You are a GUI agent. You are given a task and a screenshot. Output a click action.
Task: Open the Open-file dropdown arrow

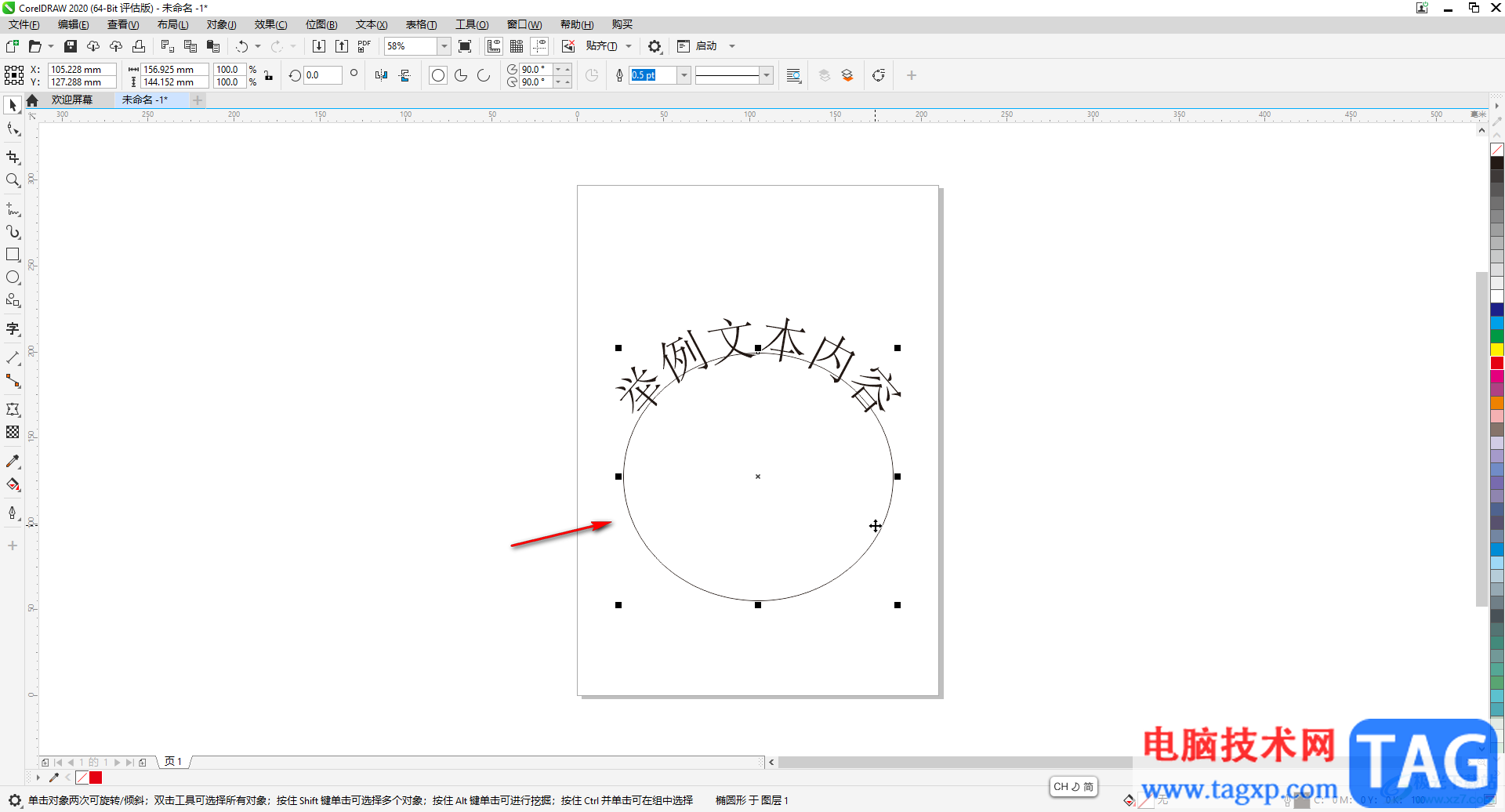[51, 46]
